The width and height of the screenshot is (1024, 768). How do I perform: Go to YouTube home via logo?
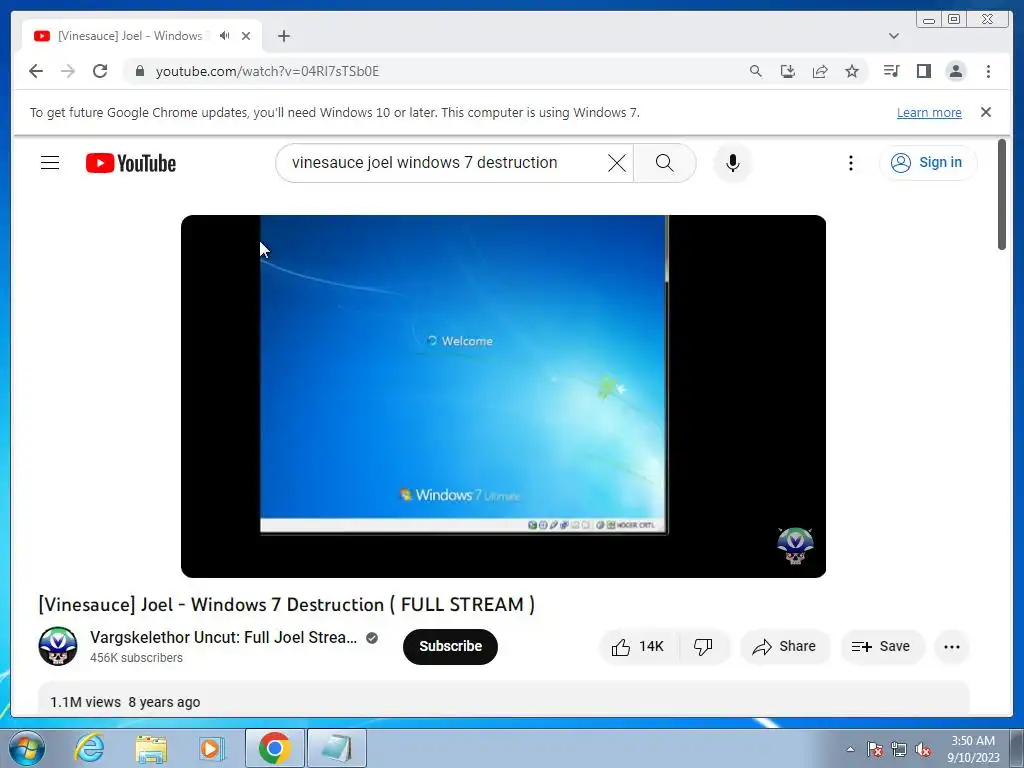(x=131, y=163)
